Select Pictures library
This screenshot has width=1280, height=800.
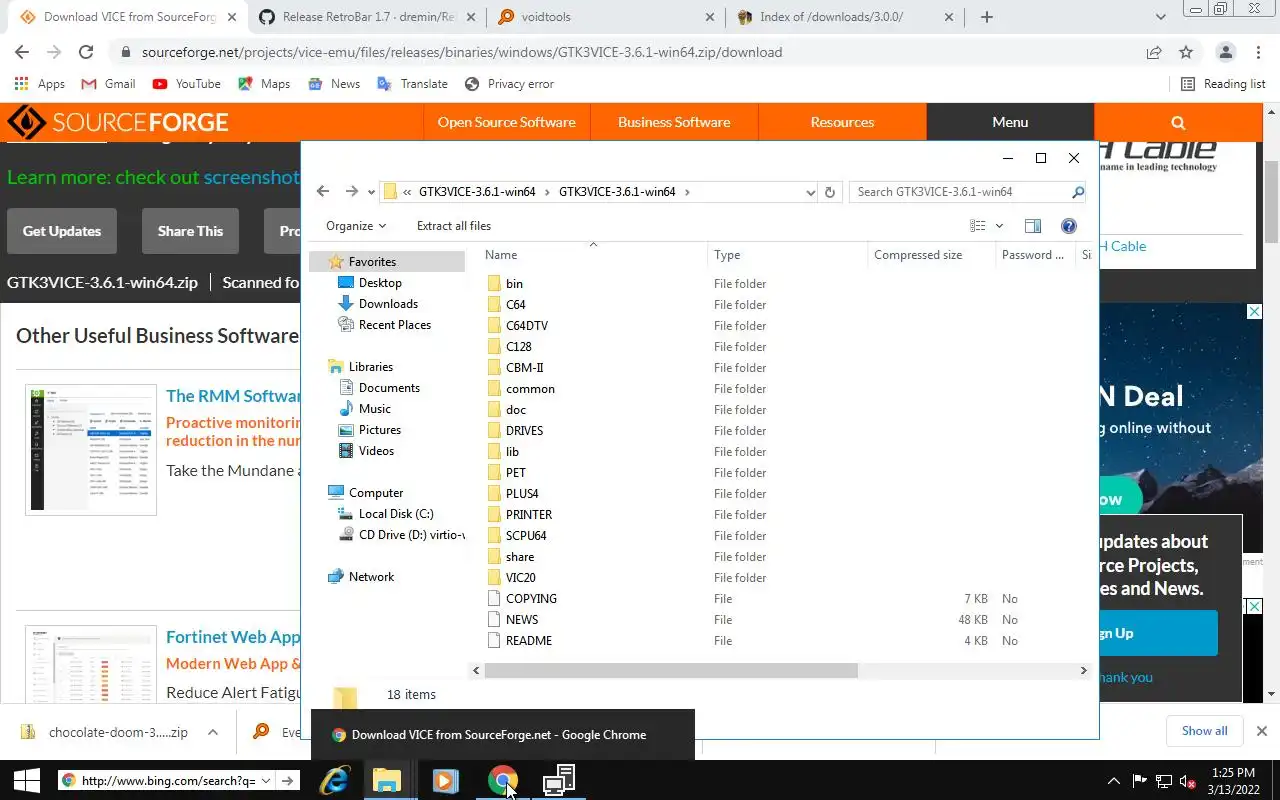pos(379,430)
